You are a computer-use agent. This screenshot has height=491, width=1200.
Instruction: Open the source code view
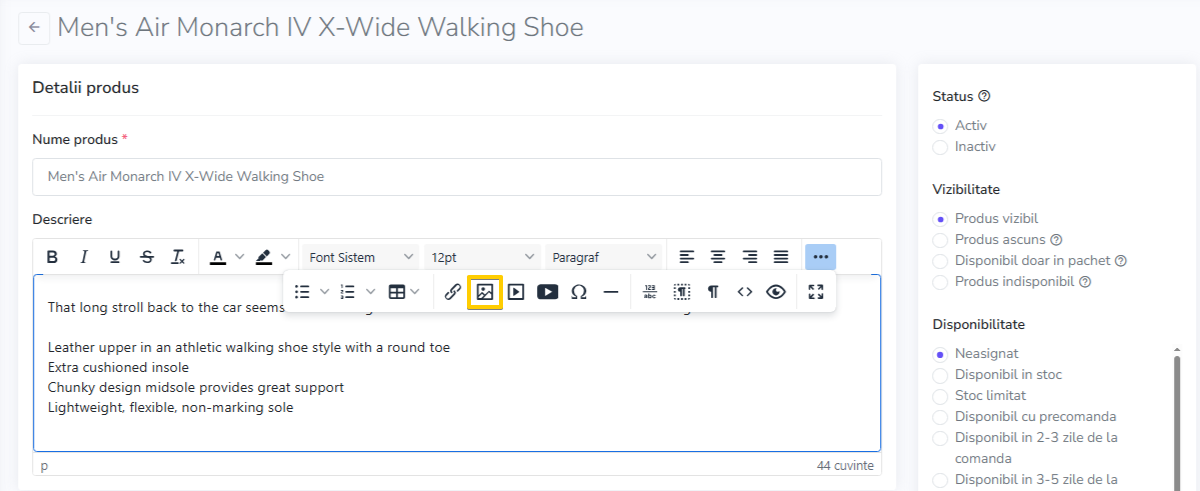tap(744, 292)
